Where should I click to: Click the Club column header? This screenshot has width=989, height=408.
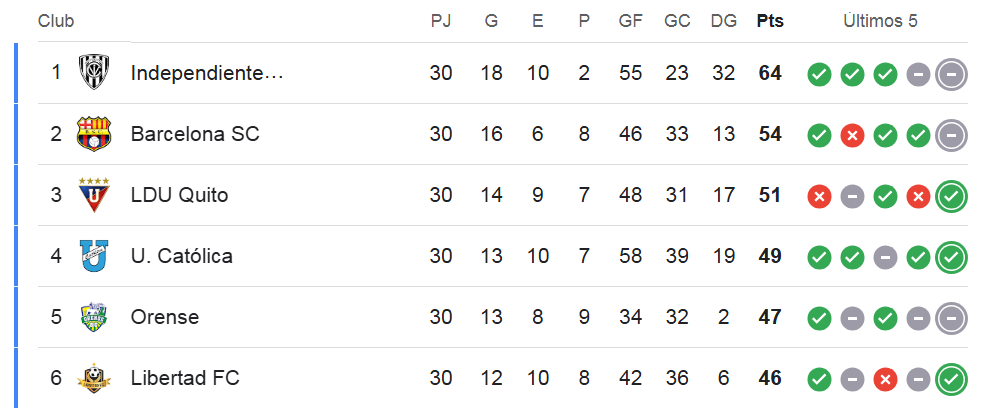tap(56, 21)
